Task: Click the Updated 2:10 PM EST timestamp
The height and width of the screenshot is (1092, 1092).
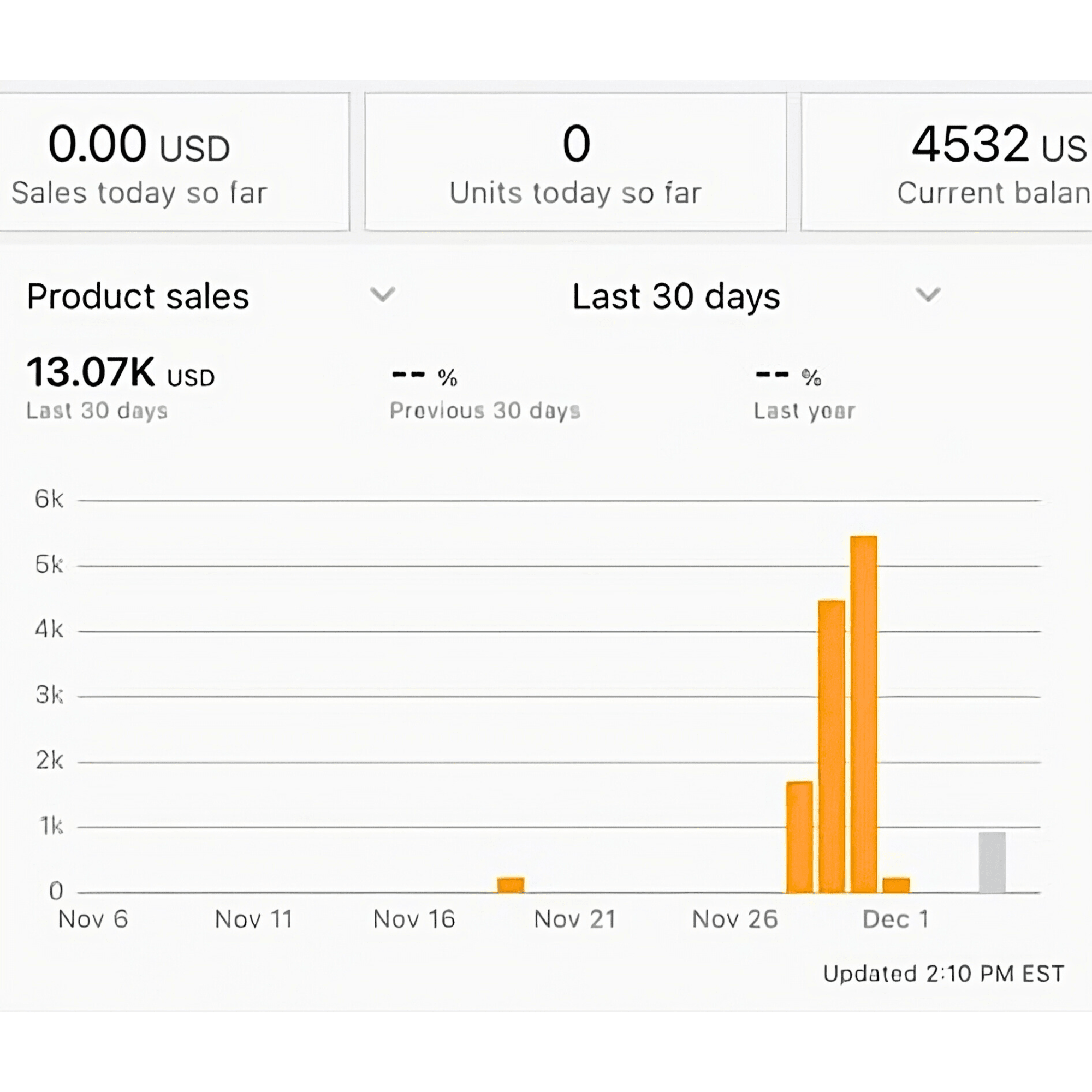Action: click(943, 974)
